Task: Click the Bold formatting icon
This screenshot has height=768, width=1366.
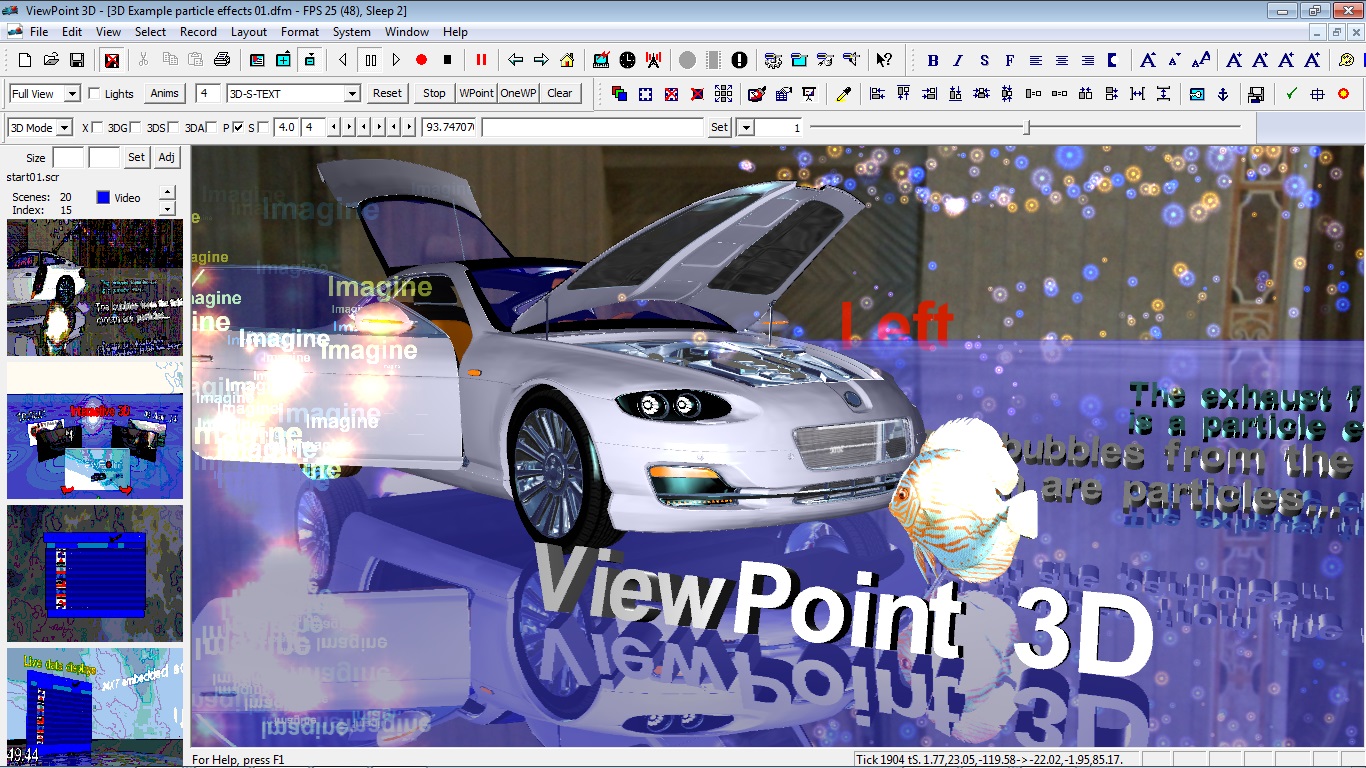Action: click(x=933, y=60)
